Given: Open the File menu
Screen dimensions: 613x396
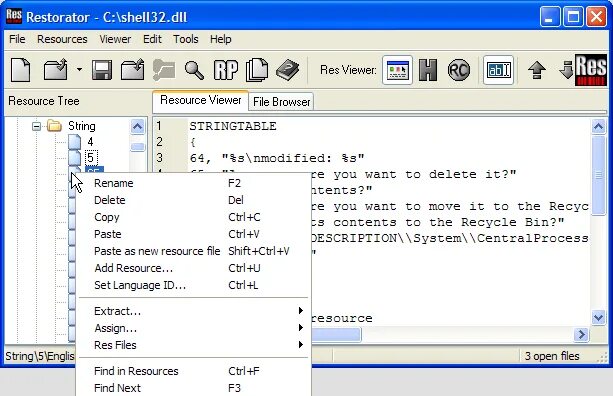Looking at the screenshot, I should (17, 39).
